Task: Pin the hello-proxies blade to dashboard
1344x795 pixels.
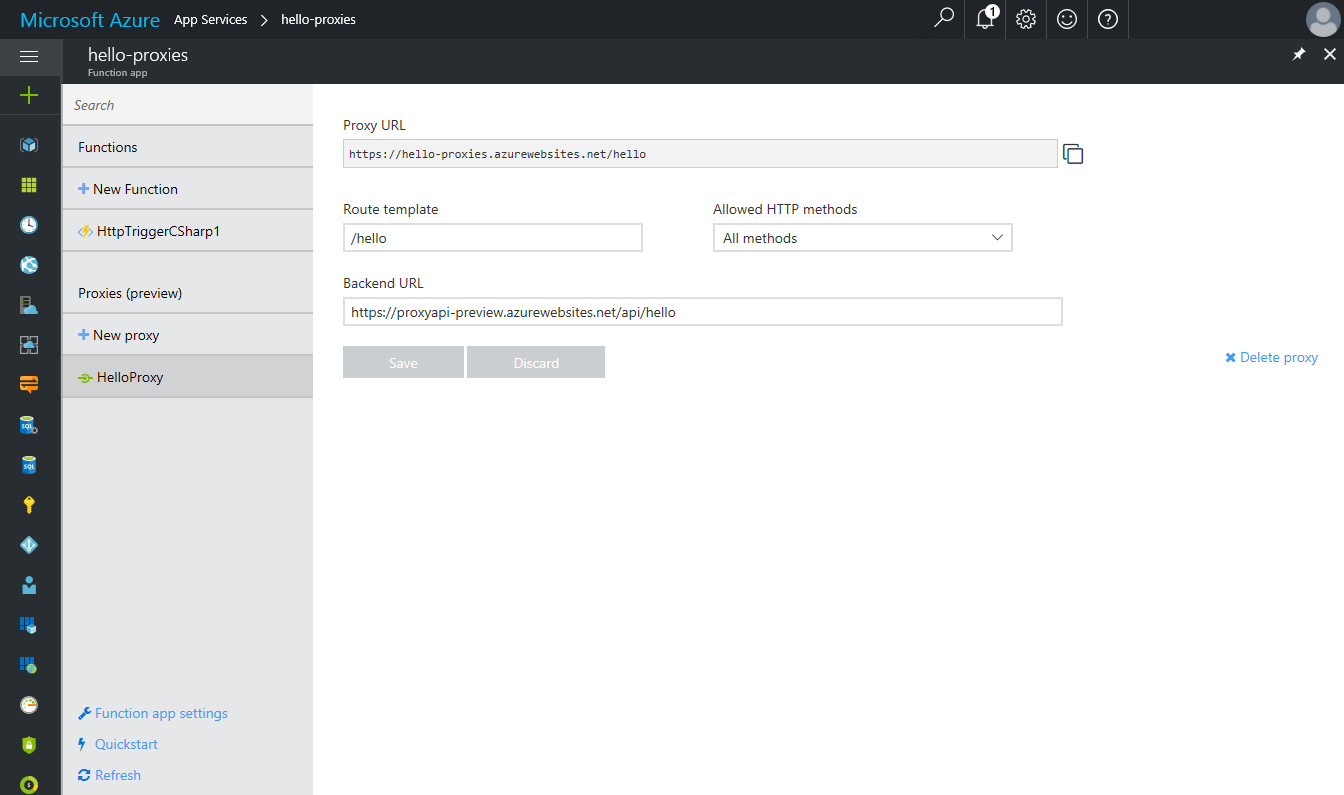Action: click(x=1298, y=55)
